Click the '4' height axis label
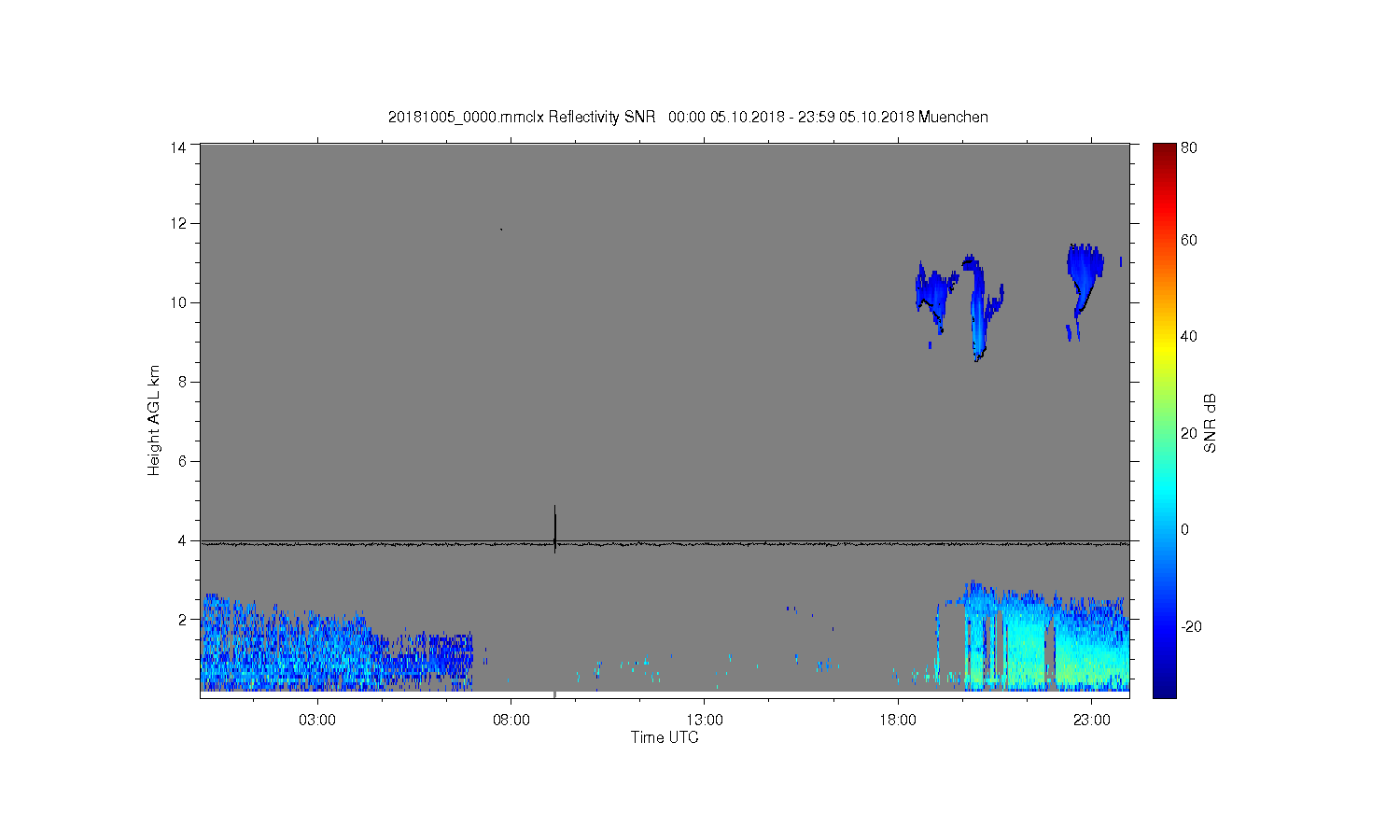Screen dimensions: 1400x840 coord(183,540)
